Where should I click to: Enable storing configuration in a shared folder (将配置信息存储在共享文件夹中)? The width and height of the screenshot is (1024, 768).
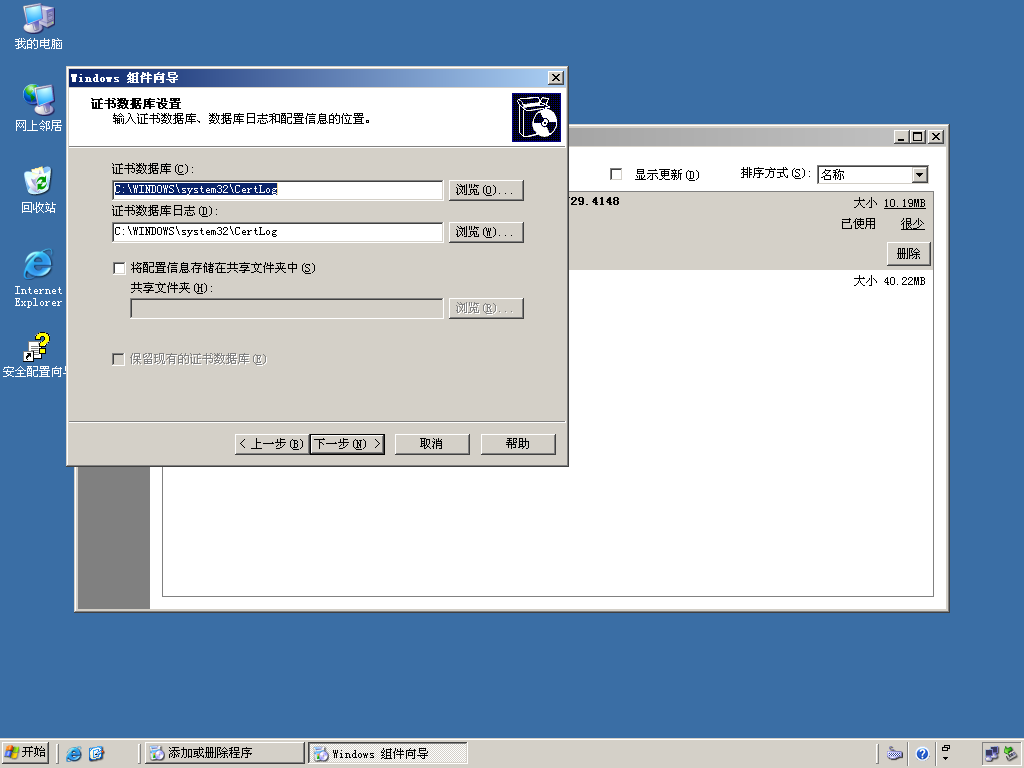click(119, 268)
